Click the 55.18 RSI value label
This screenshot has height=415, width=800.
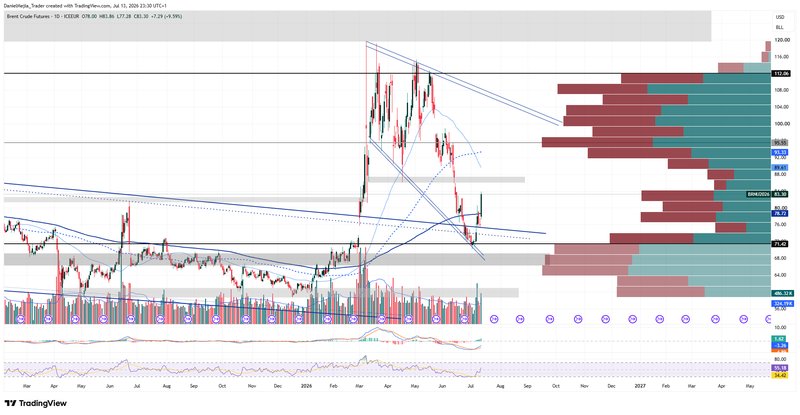pos(779,368)
